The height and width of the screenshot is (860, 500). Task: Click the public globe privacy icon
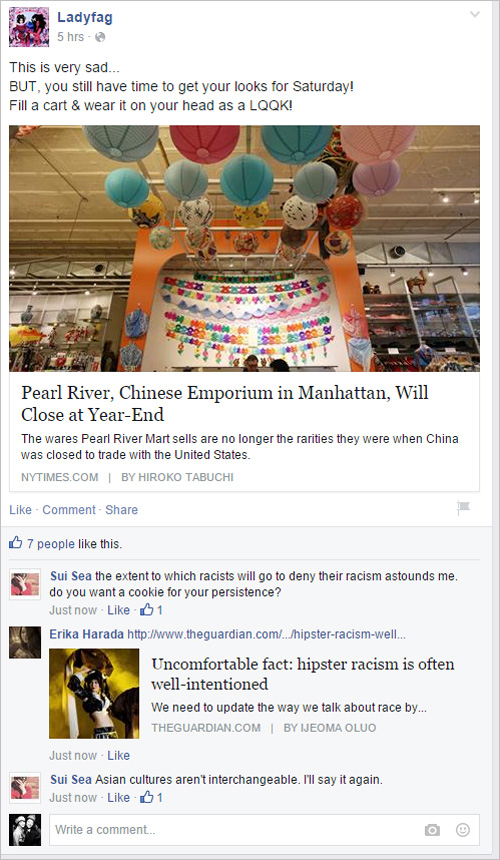click(x=100, y=37)
